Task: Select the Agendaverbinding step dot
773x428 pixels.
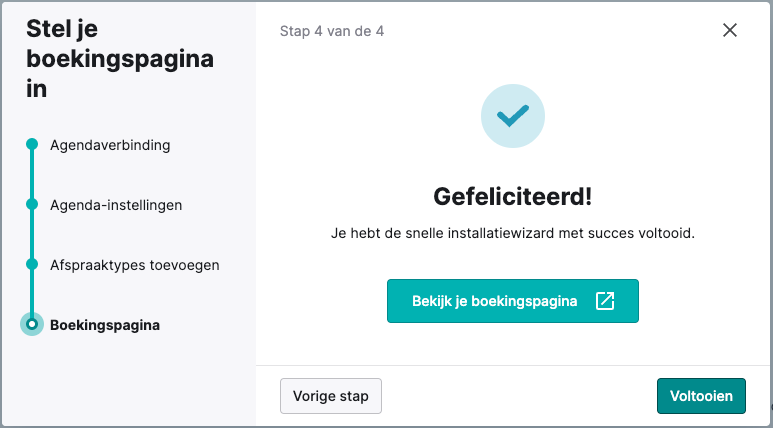Action: point(32,144)
